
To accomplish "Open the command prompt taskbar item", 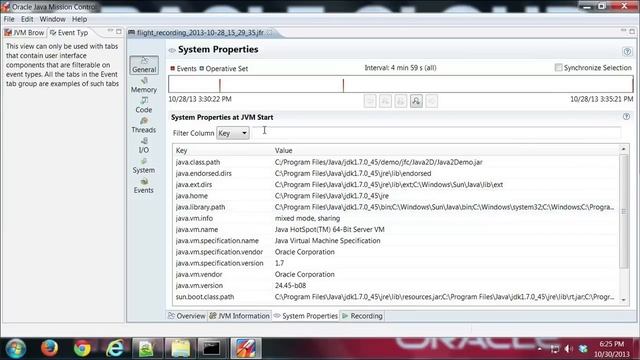I will tap(212, 348).
